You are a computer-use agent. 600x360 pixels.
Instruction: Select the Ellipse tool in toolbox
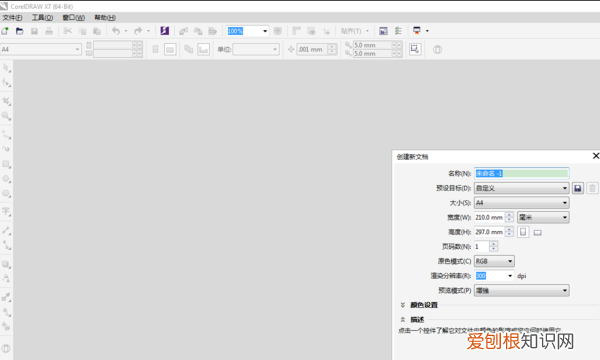(x=6, y=179)
